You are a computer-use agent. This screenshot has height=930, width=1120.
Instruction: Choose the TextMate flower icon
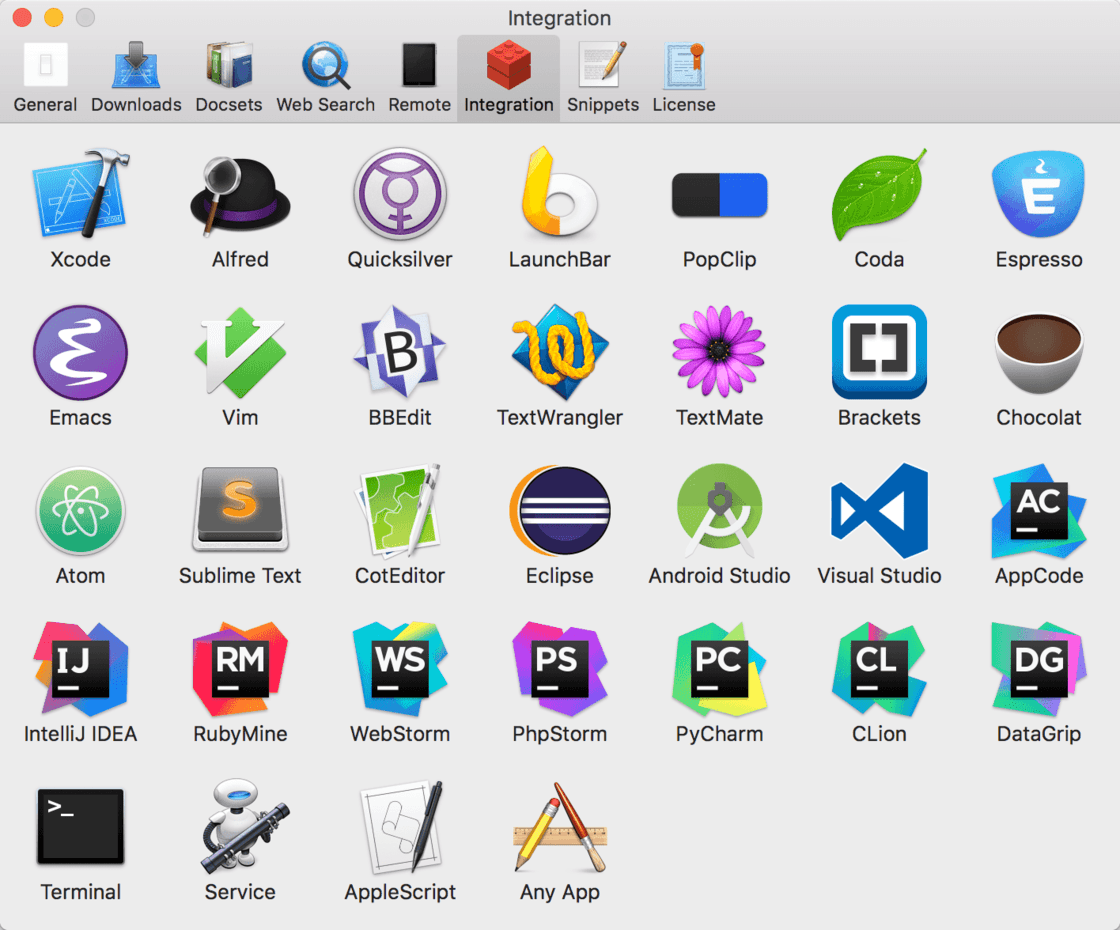point(719,351)
